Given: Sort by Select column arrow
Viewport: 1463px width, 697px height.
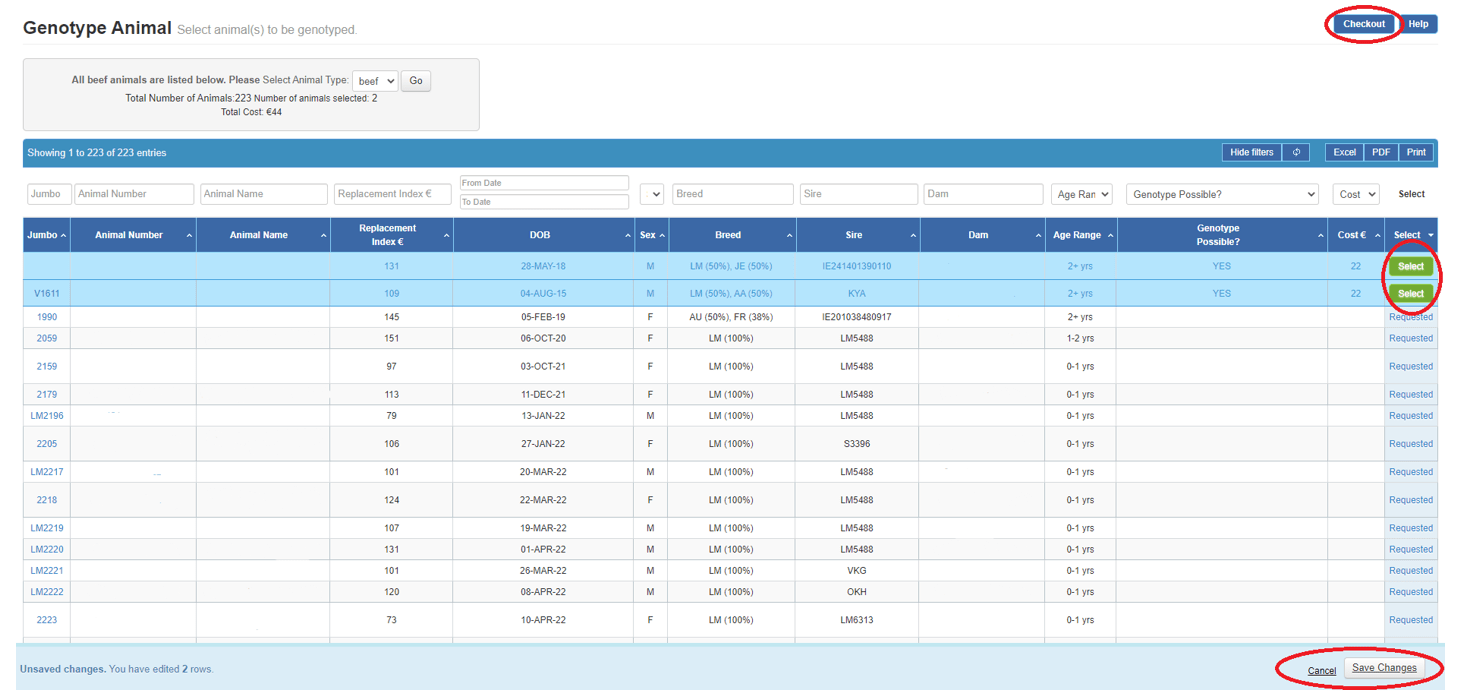Looking at the screenshot, I should tap(1429, 236).
